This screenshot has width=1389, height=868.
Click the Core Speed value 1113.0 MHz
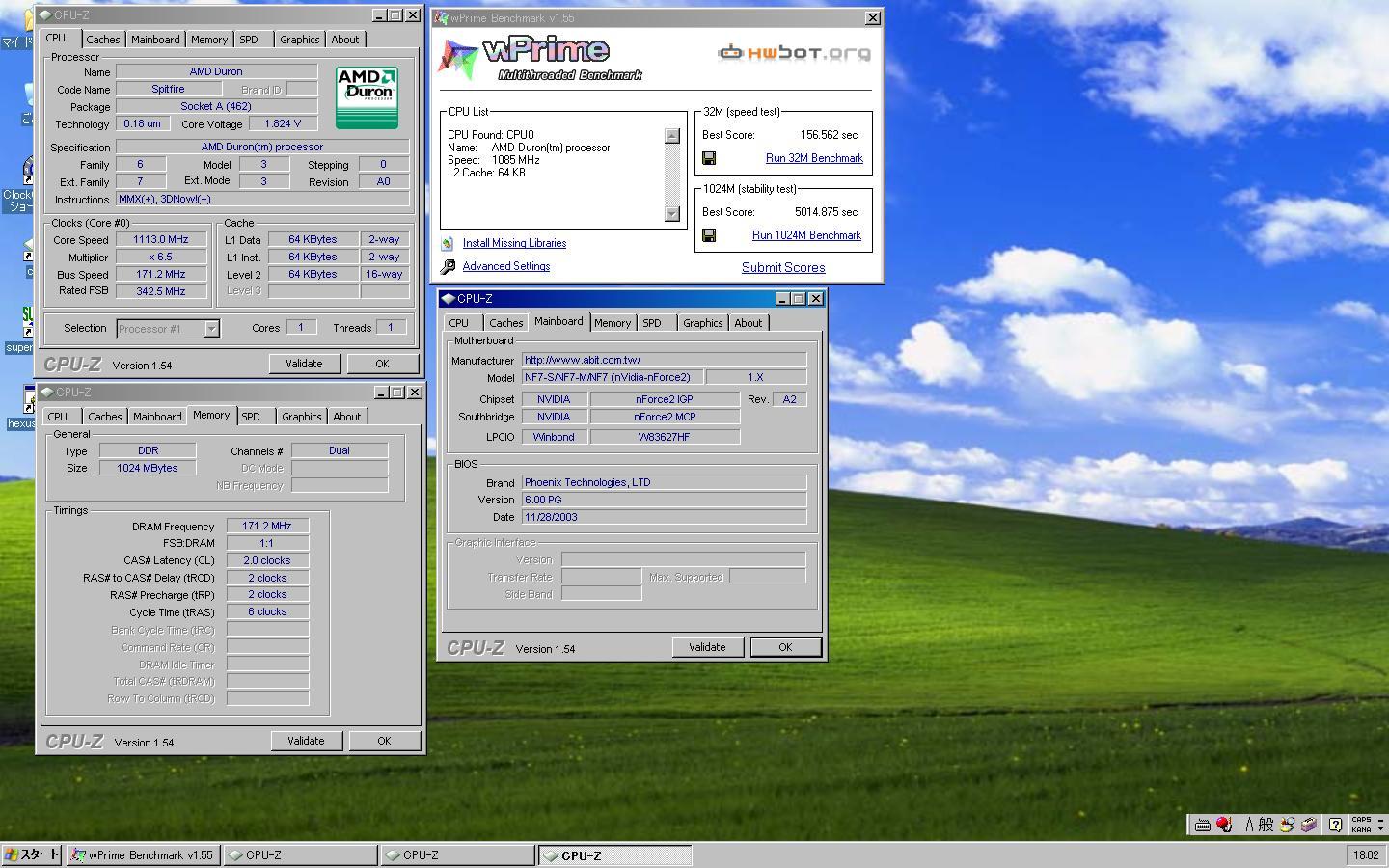pos(161,240)
